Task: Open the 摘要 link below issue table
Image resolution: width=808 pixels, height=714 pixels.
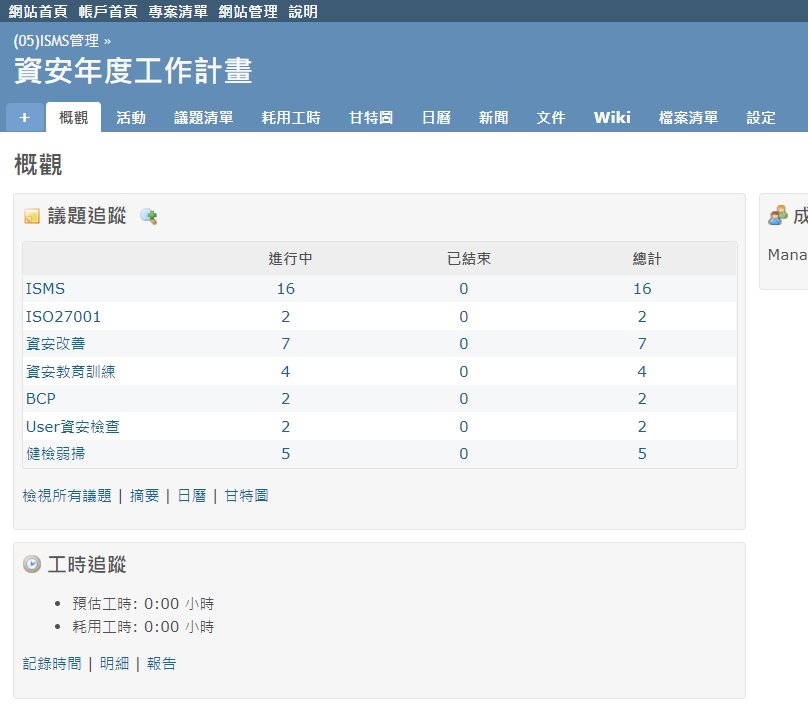Action: (144, 495)
